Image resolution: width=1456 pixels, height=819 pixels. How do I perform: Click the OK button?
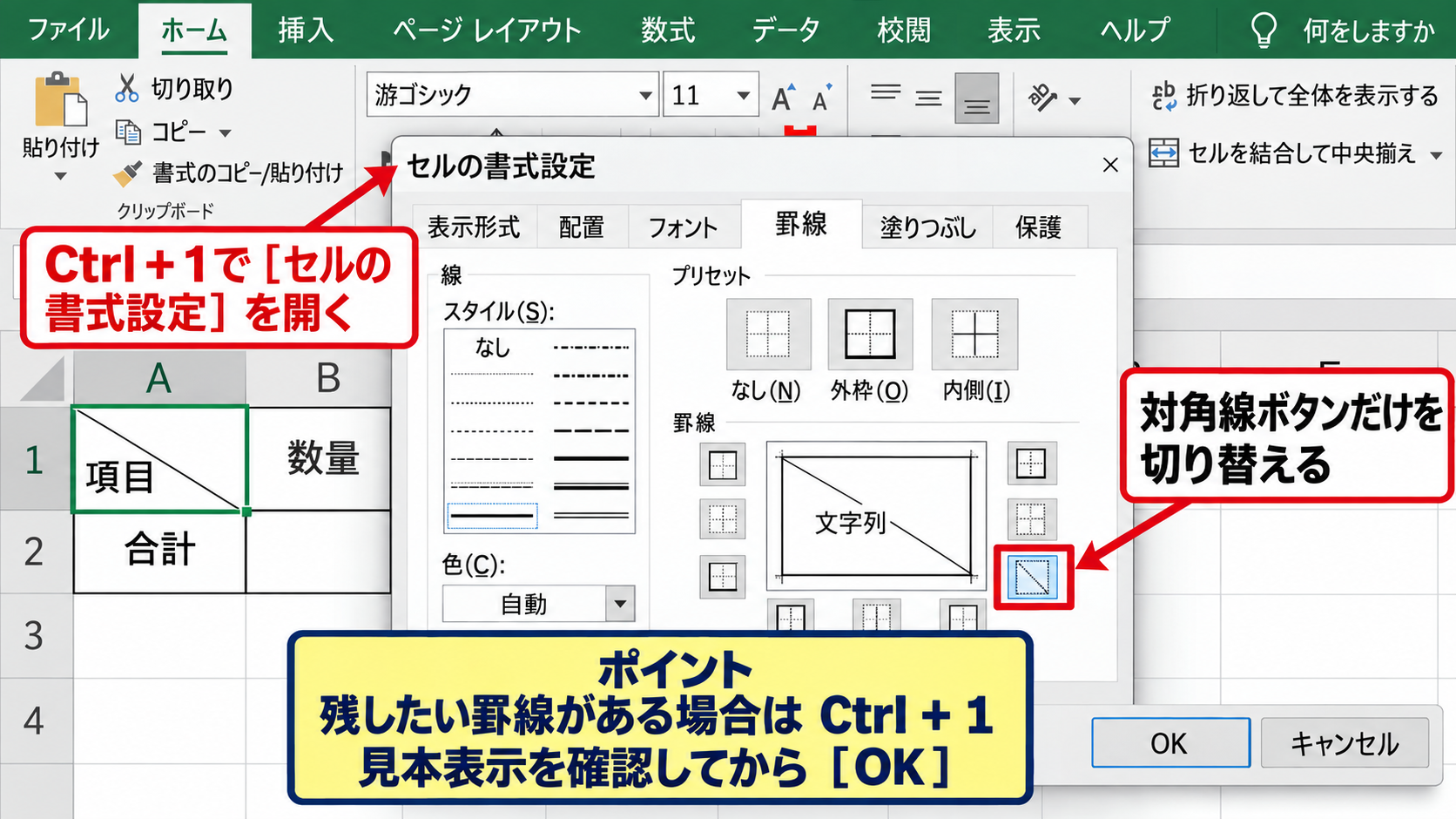(x=1170, y=743)
